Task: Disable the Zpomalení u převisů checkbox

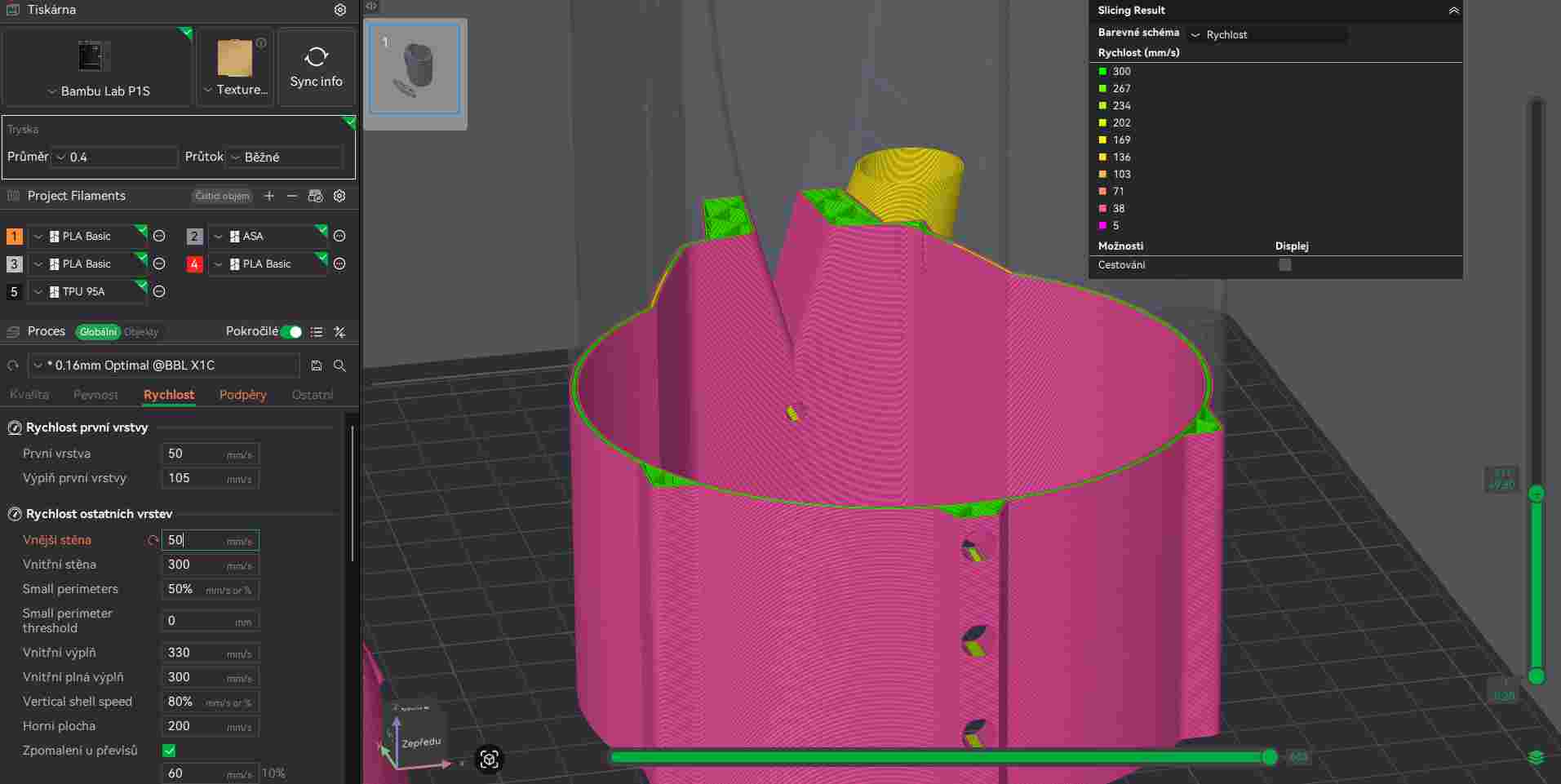Action: coord(169,751)
